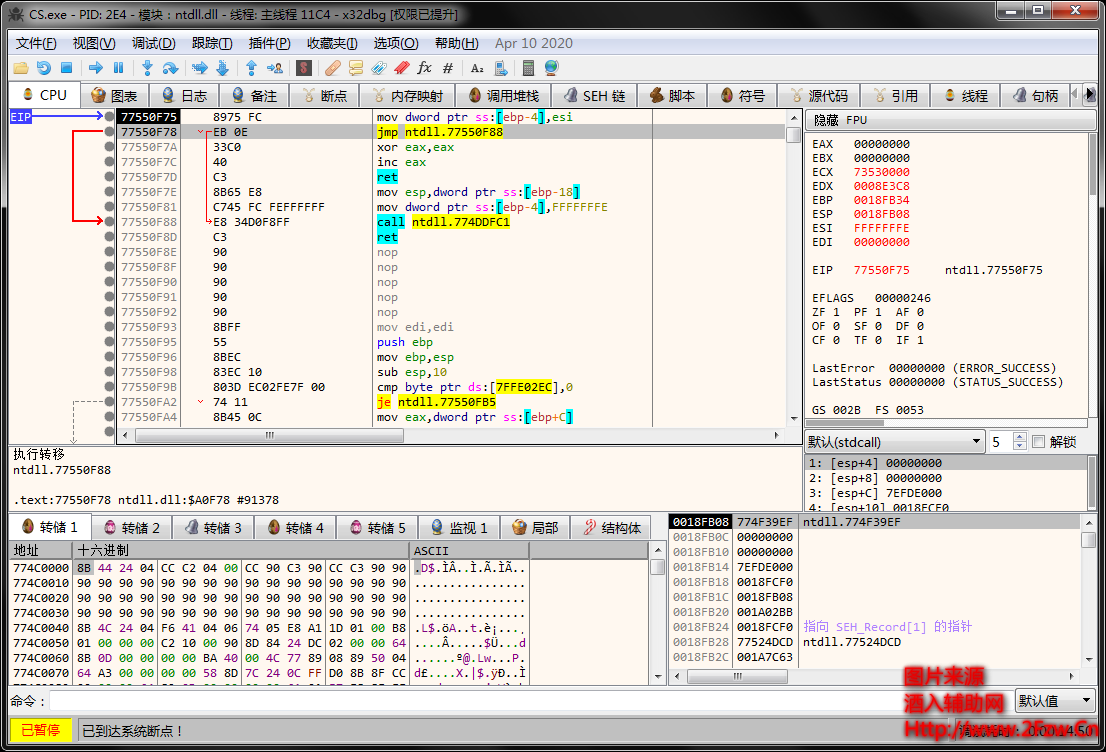Open the 默认(stdcall) calling convention dropdown

pos(894,442)
